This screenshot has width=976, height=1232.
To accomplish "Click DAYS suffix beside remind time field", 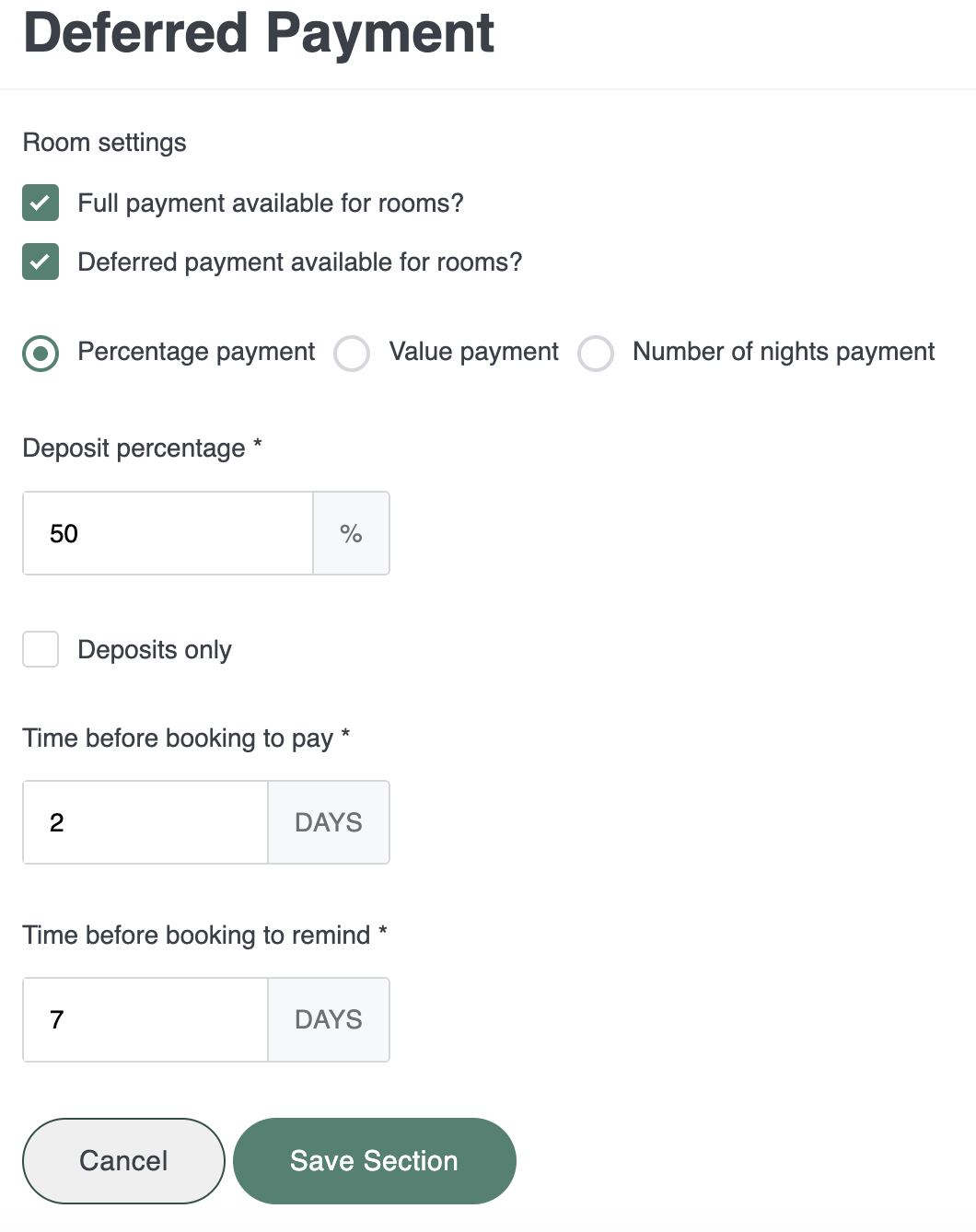I will pyautogui.click(x=329, y=1019).
